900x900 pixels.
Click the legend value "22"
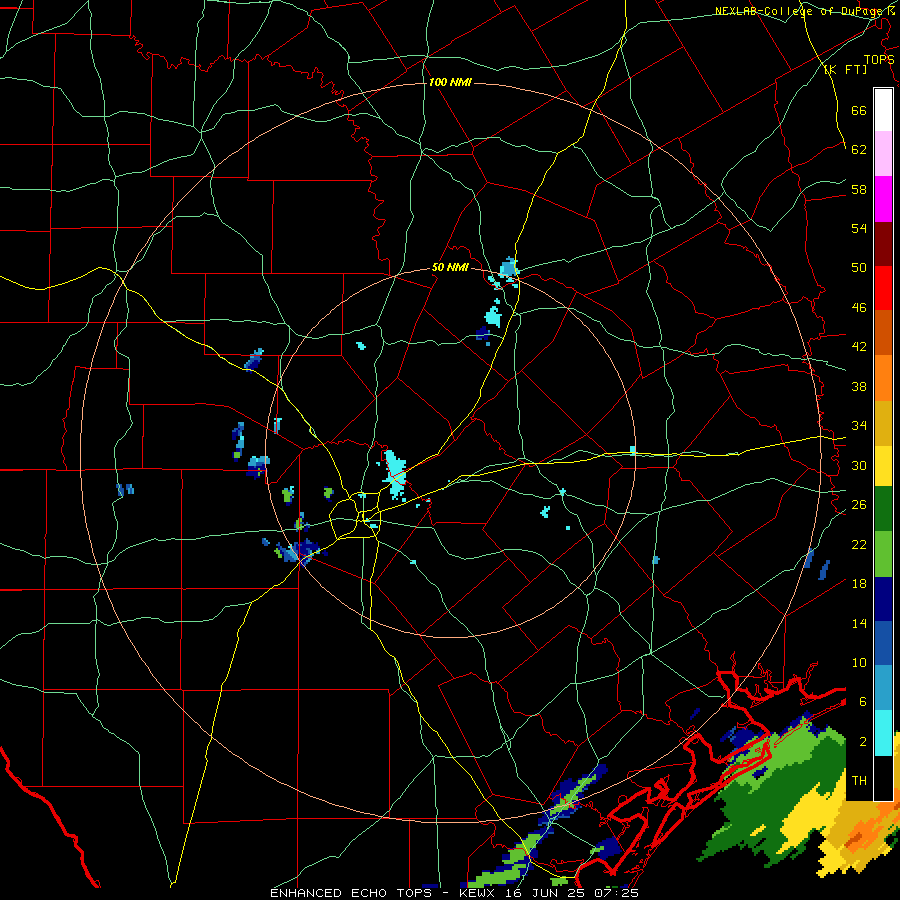click(x=859, y=544)
